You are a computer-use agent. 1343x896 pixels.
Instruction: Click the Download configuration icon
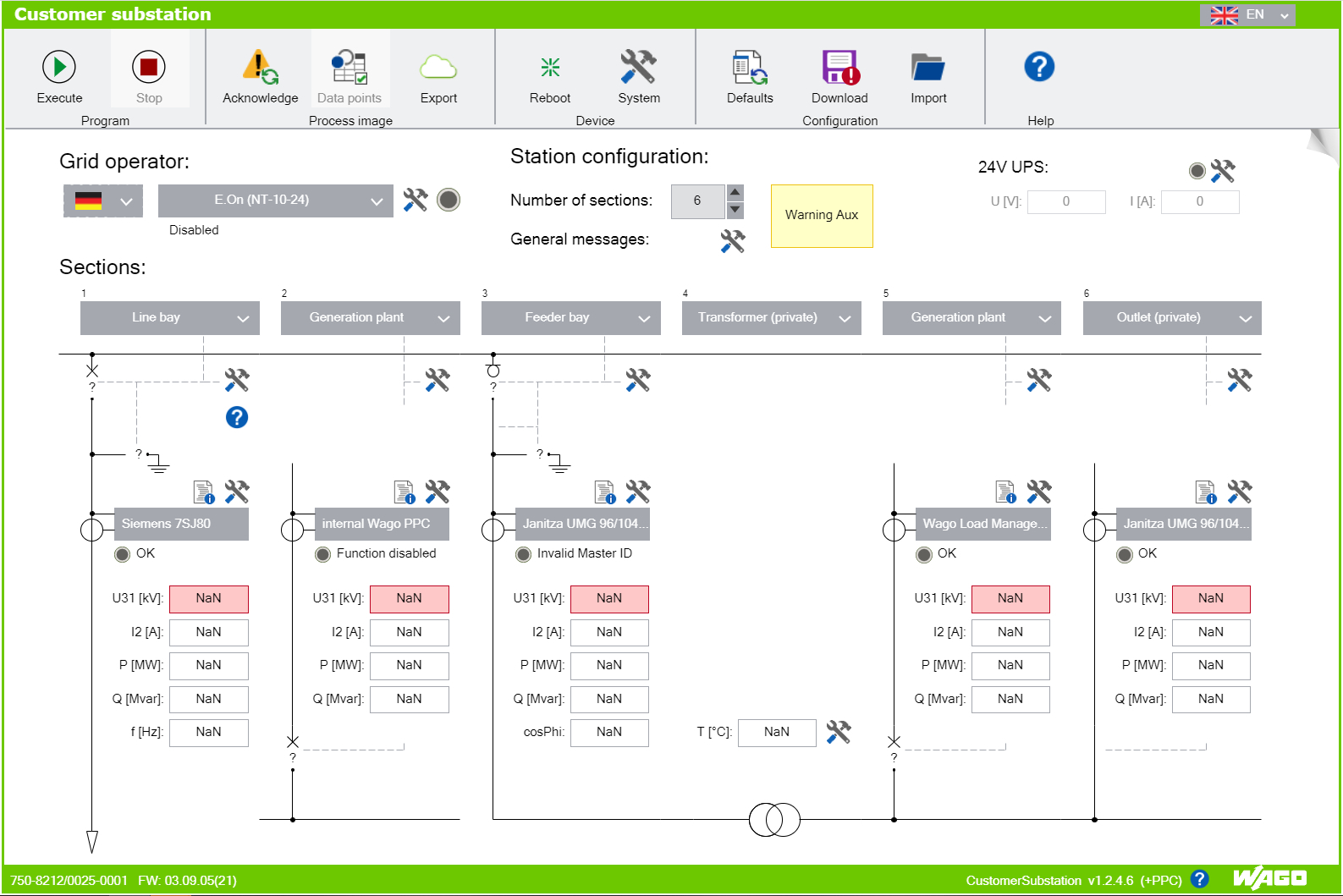(x=839, y=68)
